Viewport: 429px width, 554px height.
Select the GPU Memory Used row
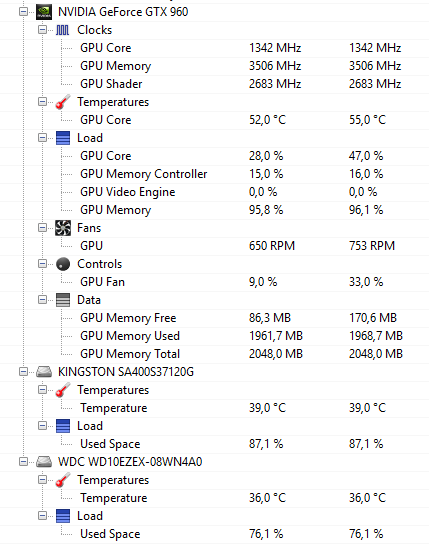pyautogui.click(x=214, y=336)
